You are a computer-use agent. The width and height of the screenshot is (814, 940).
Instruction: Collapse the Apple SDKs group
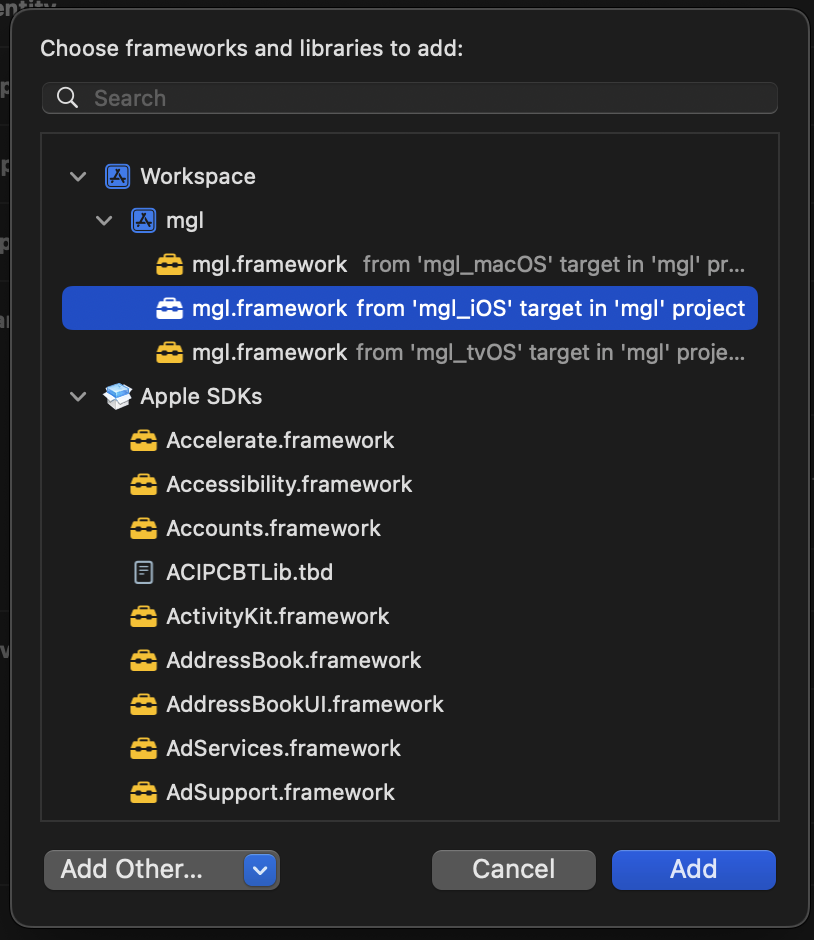click(x=79, y=396)
